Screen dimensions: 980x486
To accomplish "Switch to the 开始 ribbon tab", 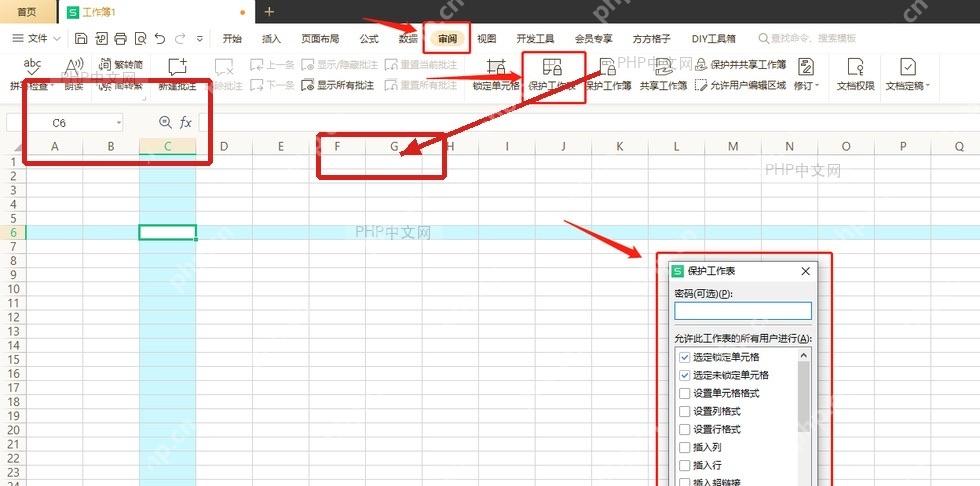I will tap(232, 39).
